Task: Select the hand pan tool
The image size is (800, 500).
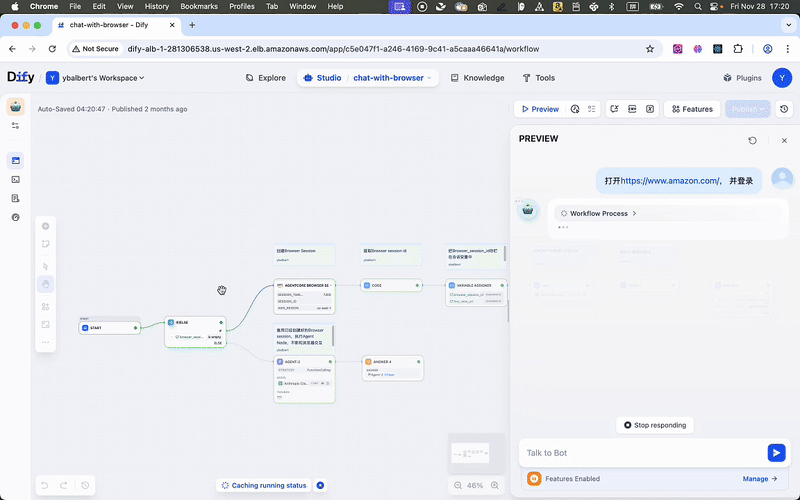Action: (x=45, y=284)
